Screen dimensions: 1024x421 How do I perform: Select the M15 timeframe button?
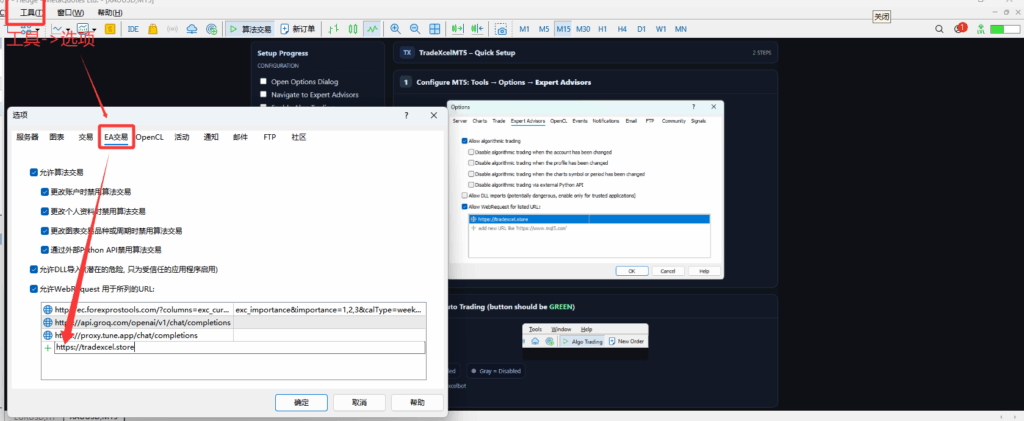(x=563, y=29)
